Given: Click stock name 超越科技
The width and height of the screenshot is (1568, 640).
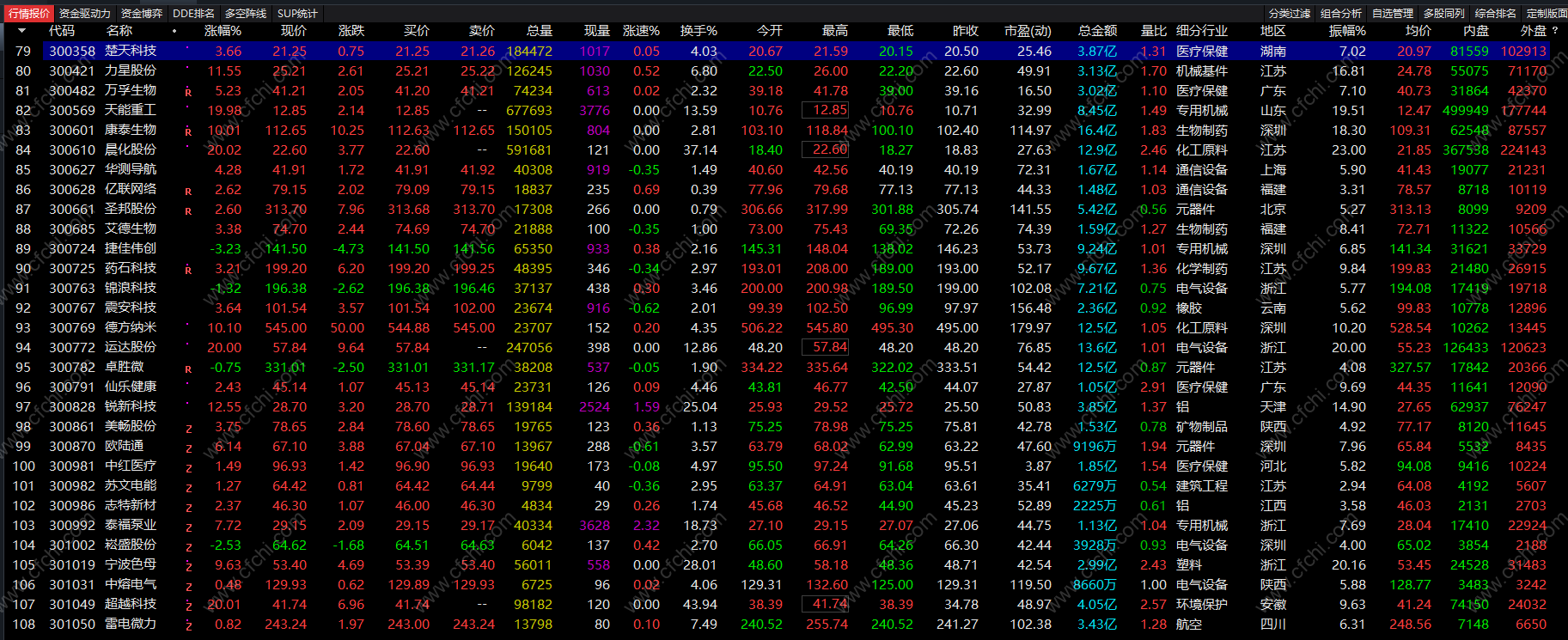Looking at the screenshot, I should [x=131, y=605].
